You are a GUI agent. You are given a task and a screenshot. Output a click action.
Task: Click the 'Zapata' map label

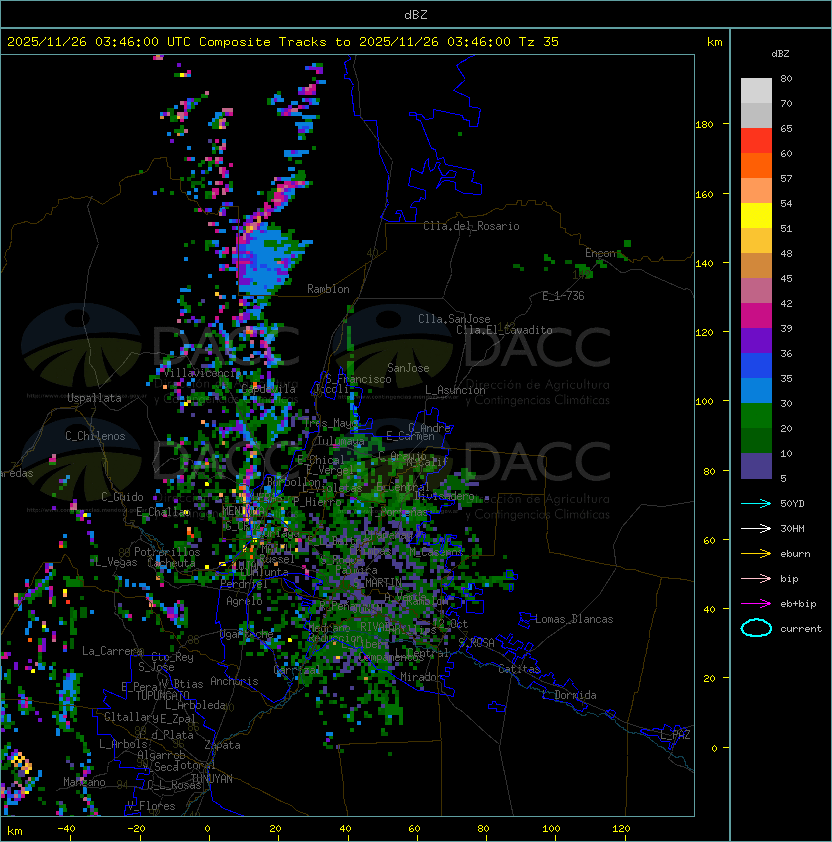[x=222, y=745]
